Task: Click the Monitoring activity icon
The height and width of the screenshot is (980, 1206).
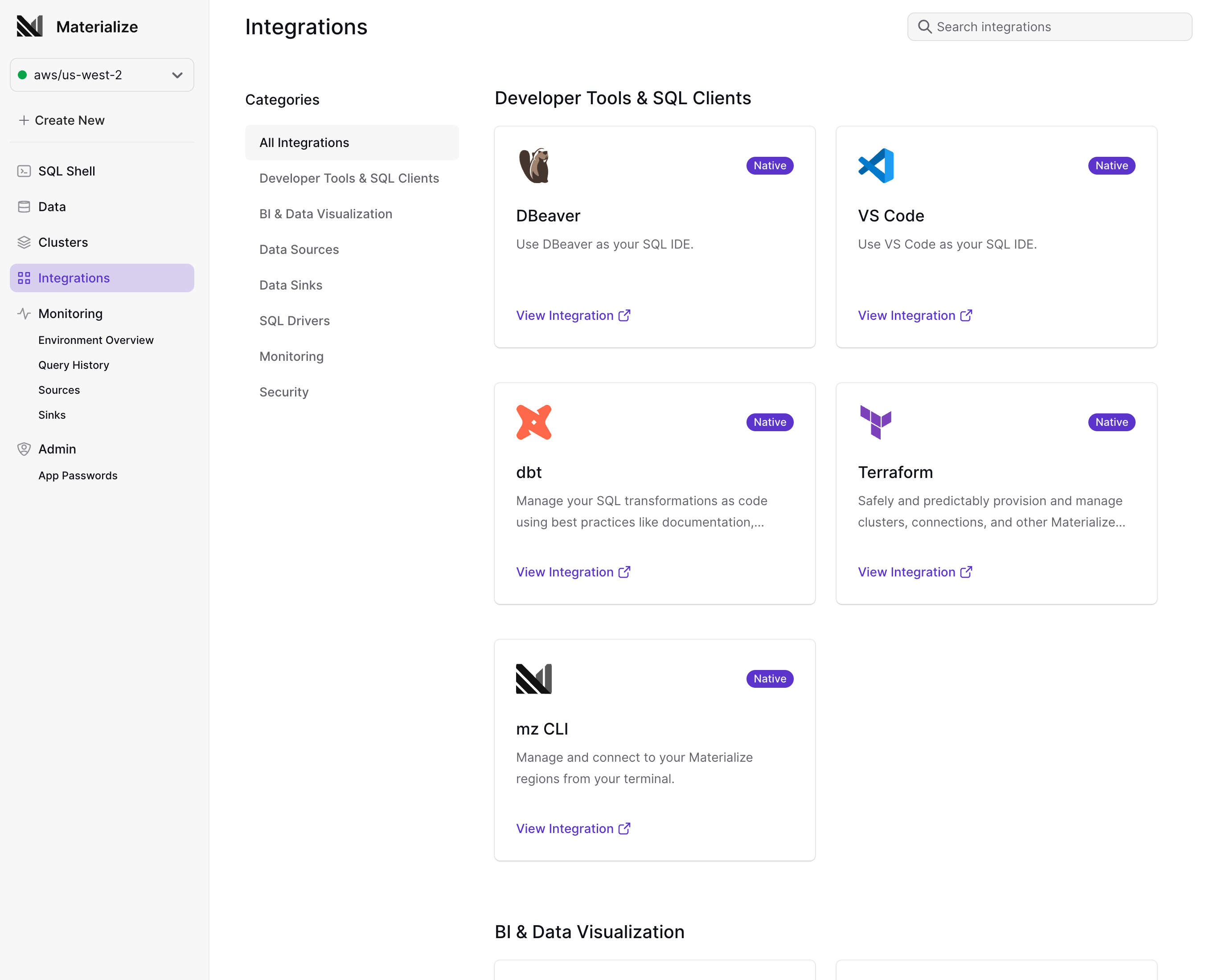Action: [x=24, y=313]
